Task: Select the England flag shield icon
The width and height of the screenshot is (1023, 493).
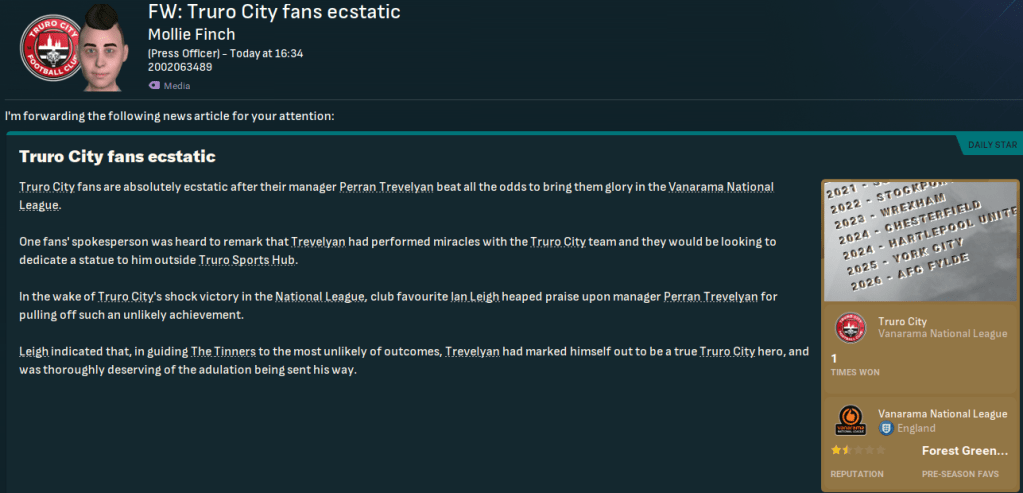Action: pyautogui.click(x=885, y=428)
